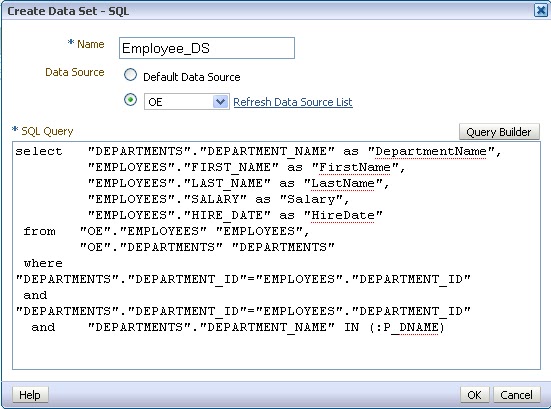Click the 'where' keyword in query
551x409 pixels.
pos(43,264)
